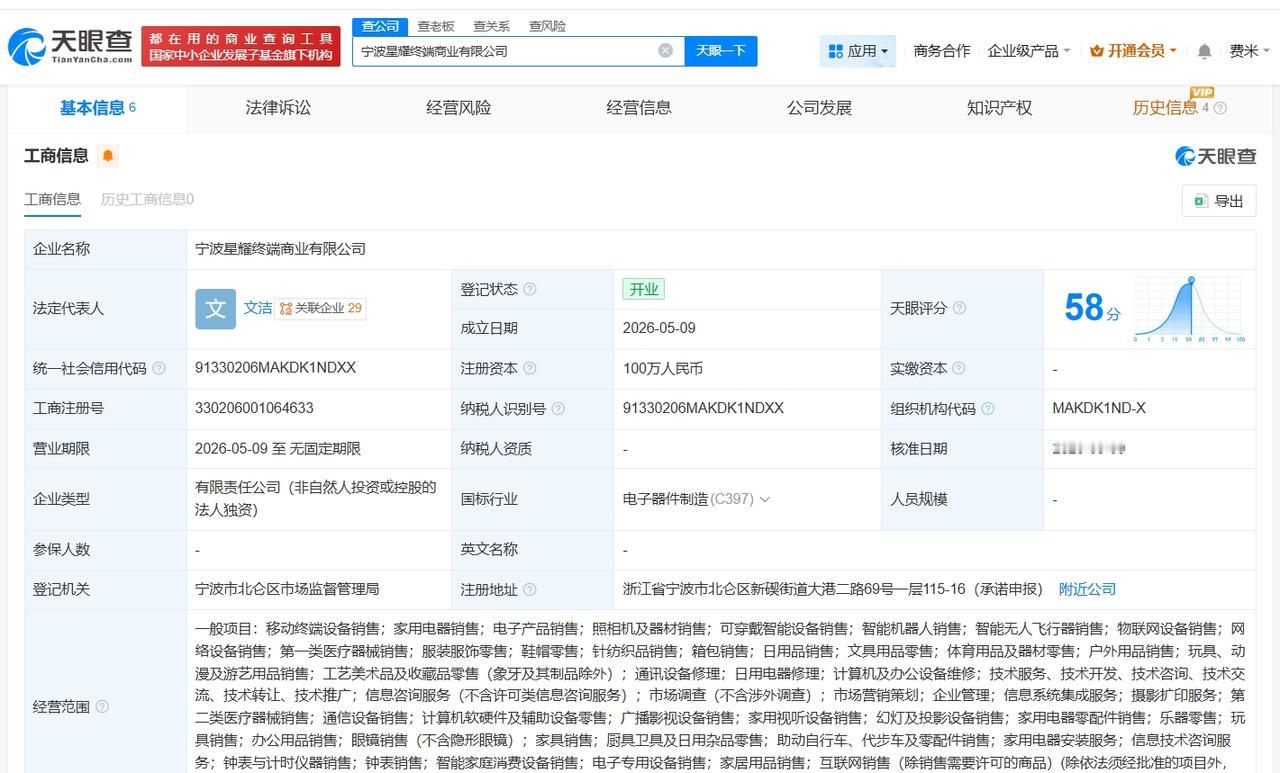The height and width of the screenshot is (773, 1280).
Task: Select organization code MAKDK1ND-X
Action: click(x=1099, y=408)
